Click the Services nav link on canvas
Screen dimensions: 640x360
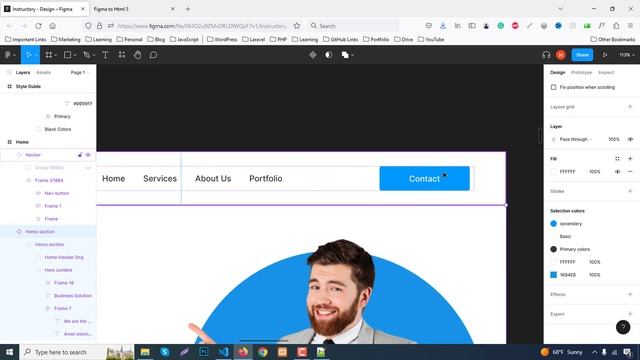160,178
